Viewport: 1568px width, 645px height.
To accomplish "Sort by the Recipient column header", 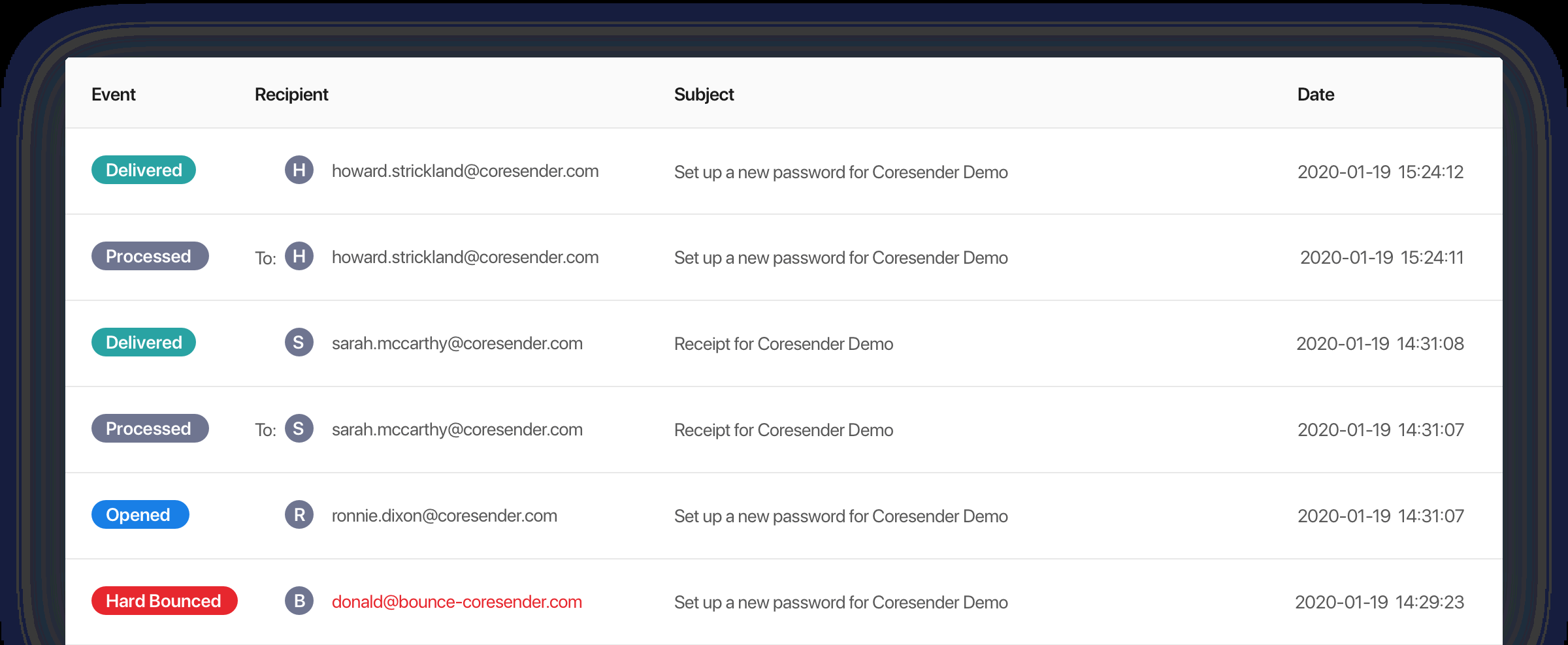I will [x=291, y=95].
